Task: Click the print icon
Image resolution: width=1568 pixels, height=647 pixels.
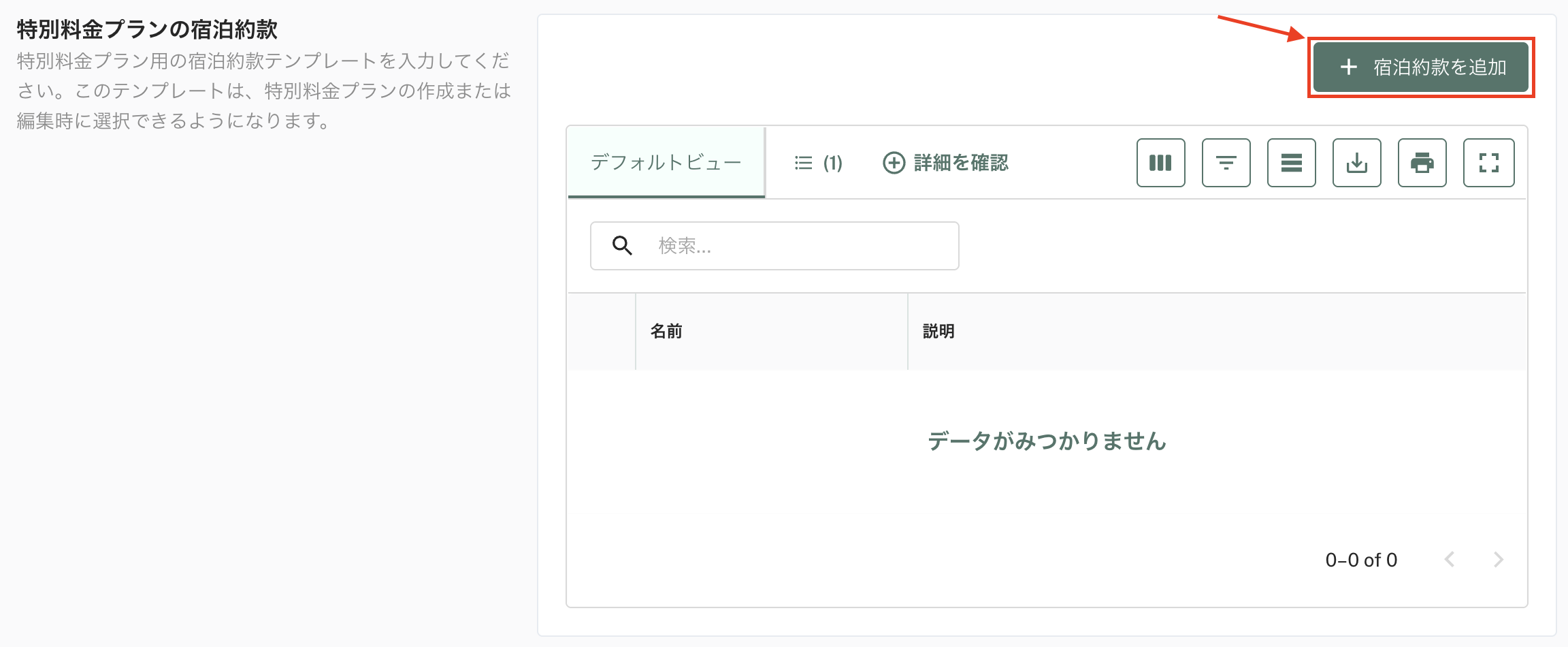Action: [1422, 163]
